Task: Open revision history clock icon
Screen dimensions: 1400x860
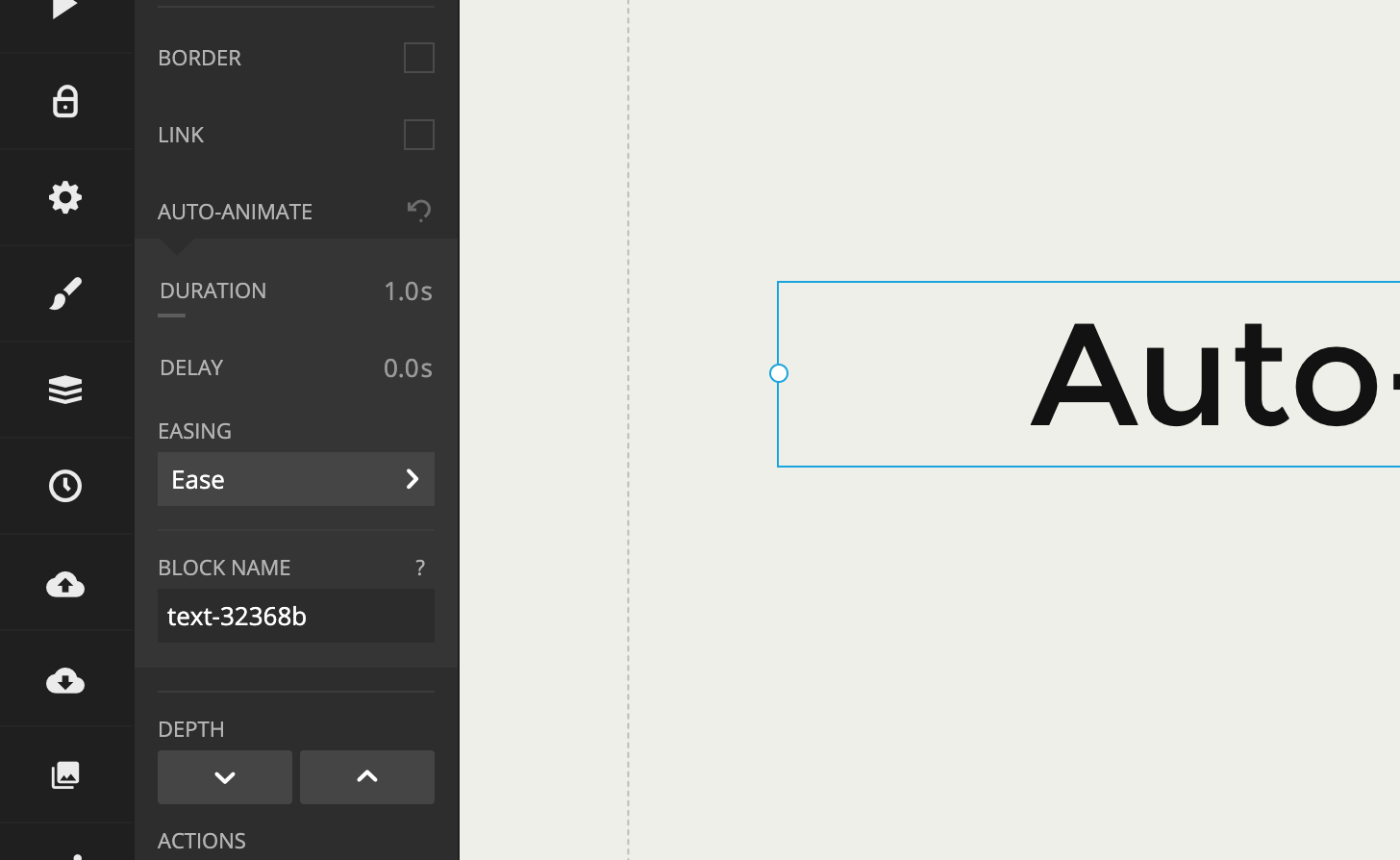Action: pos(65,486)
